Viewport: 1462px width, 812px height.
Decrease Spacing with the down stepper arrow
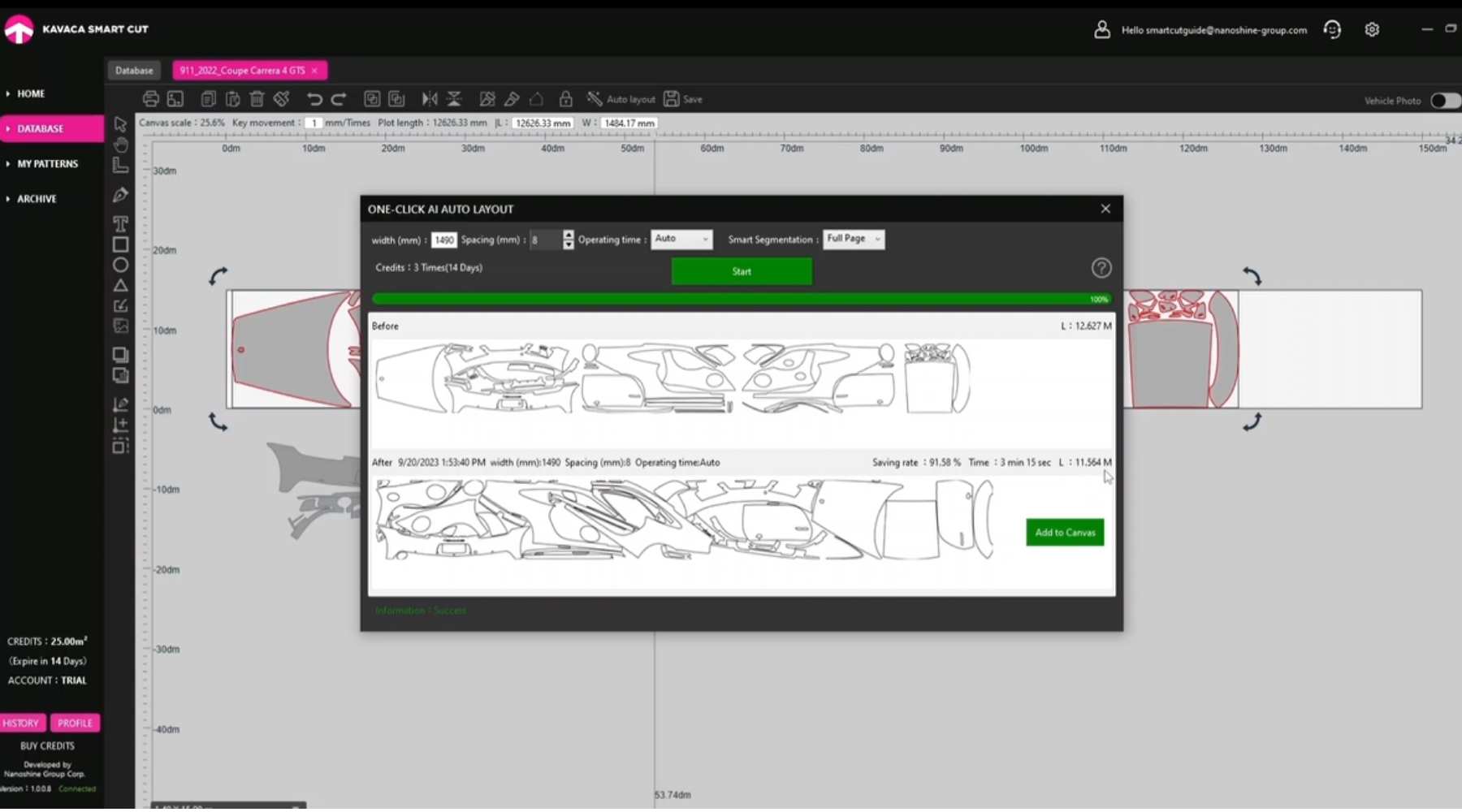click(568, 244)
